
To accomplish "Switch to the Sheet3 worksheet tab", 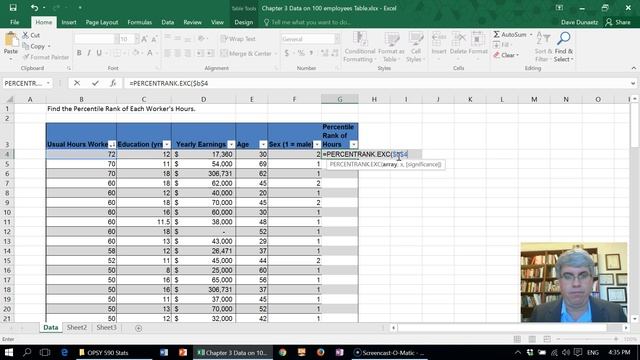I will point(106,328).
